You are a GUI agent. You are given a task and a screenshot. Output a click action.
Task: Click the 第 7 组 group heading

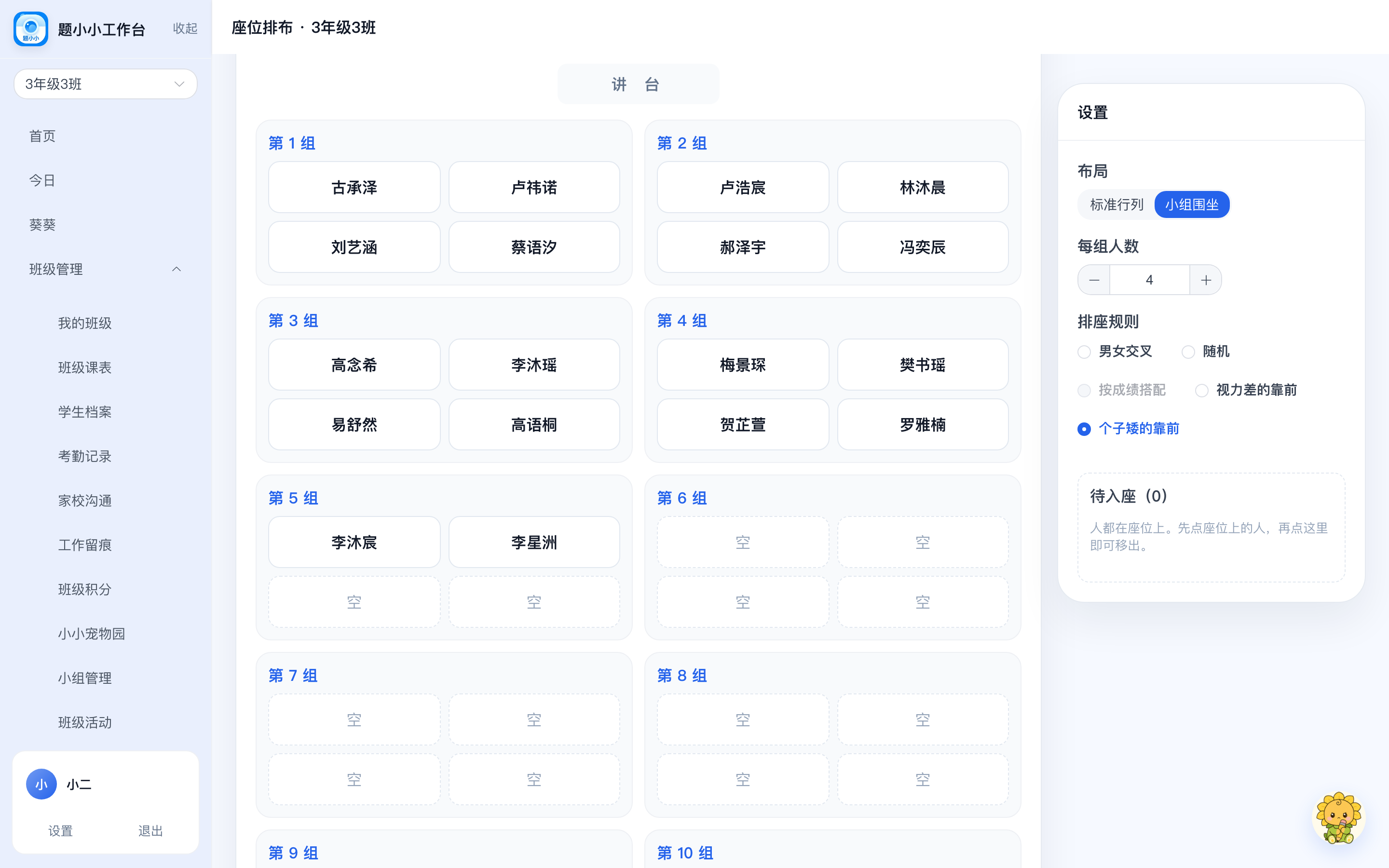tap(293, 675)
